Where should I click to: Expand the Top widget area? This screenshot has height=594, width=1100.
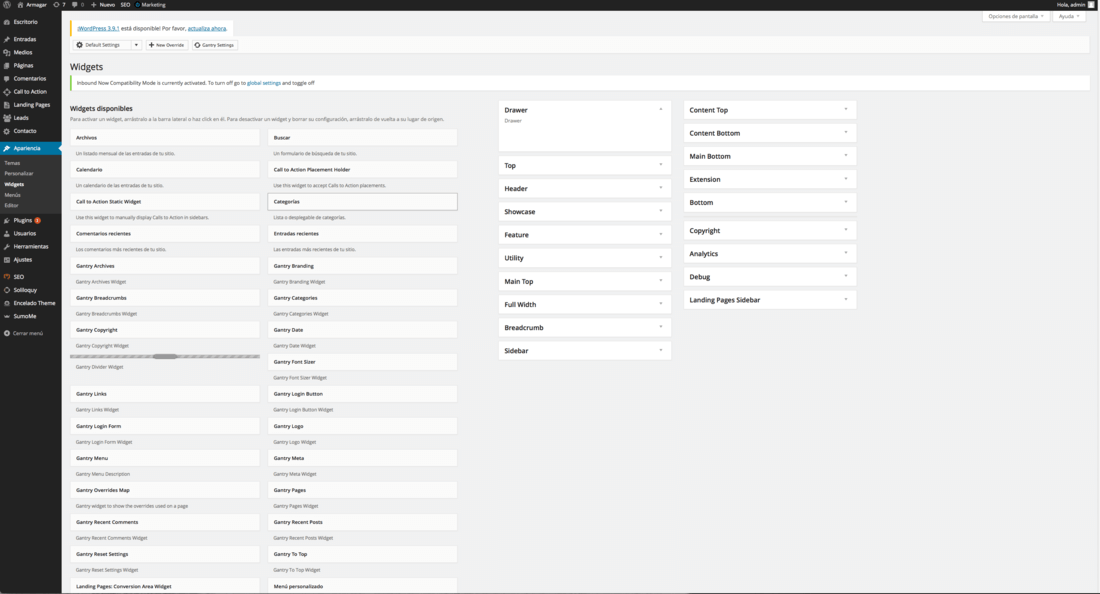660,165
